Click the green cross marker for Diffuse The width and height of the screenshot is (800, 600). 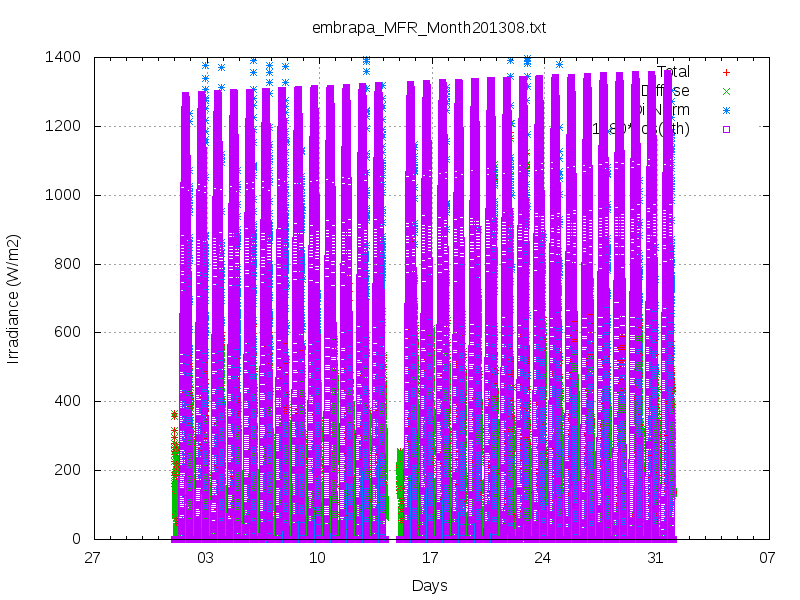[x=727, y=91]
